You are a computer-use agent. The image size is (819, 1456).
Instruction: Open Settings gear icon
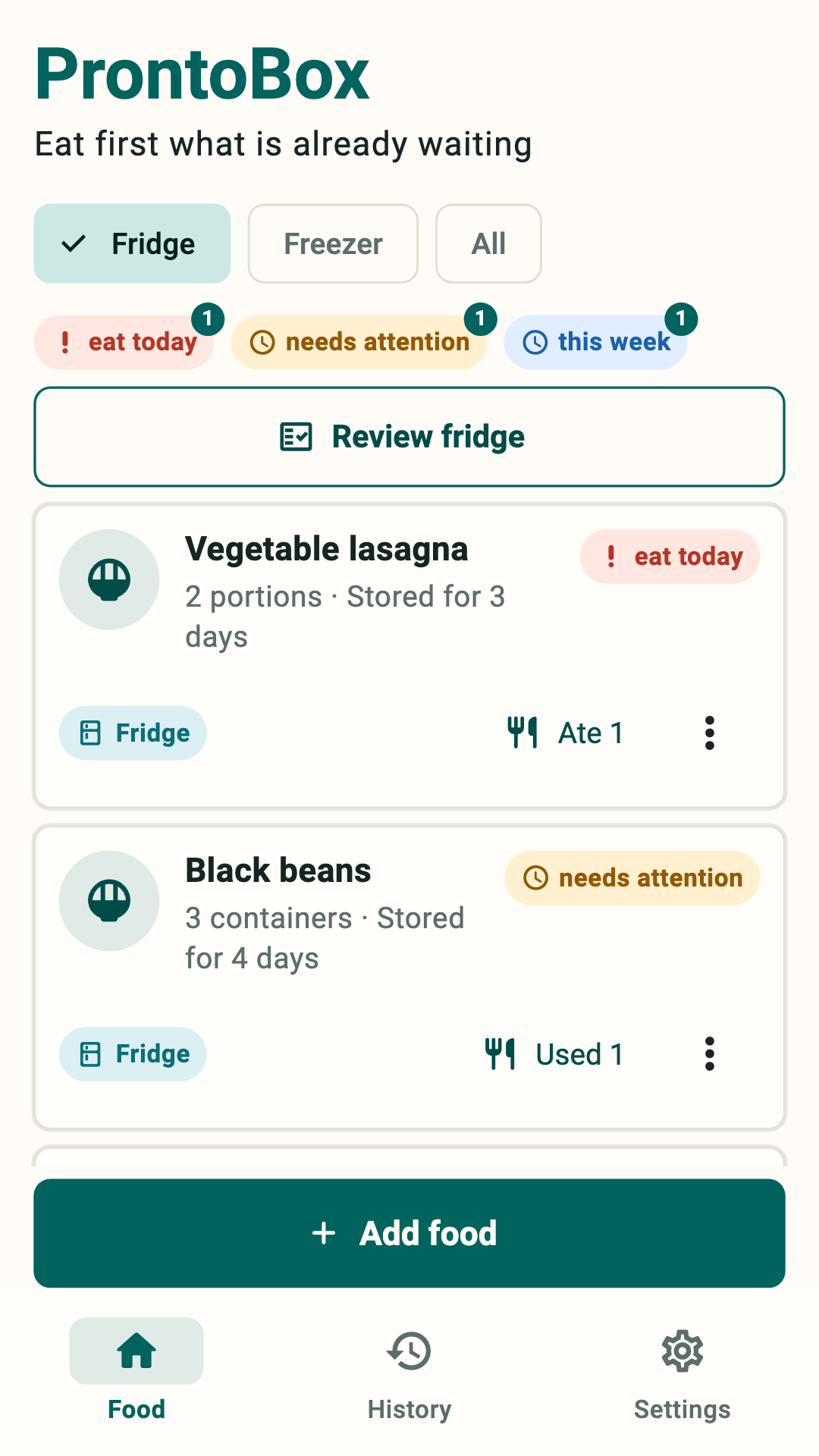[682, 1351]
